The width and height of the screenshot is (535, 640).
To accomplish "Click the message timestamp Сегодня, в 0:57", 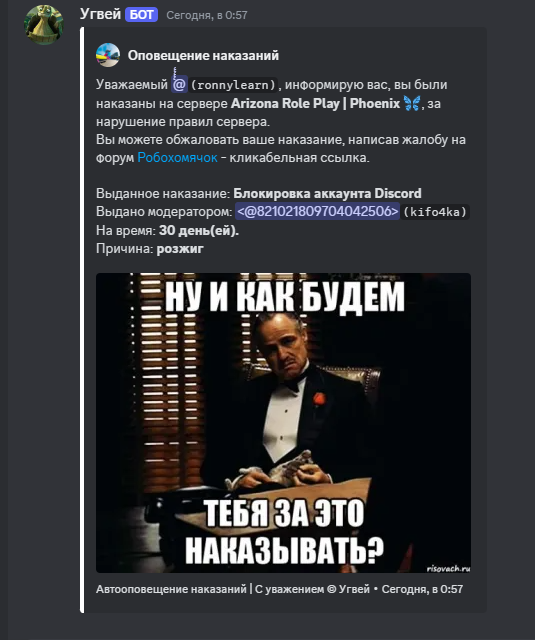I will [x=207, y=15].
